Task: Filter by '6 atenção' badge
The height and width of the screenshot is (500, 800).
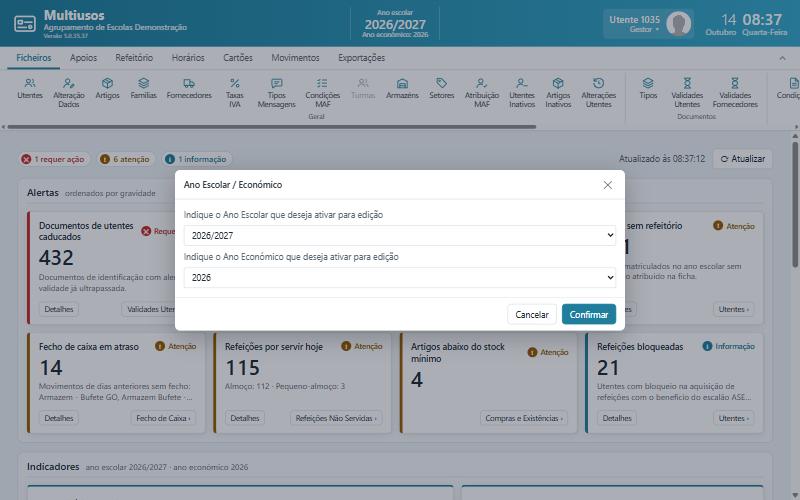Action: point(126,159)
